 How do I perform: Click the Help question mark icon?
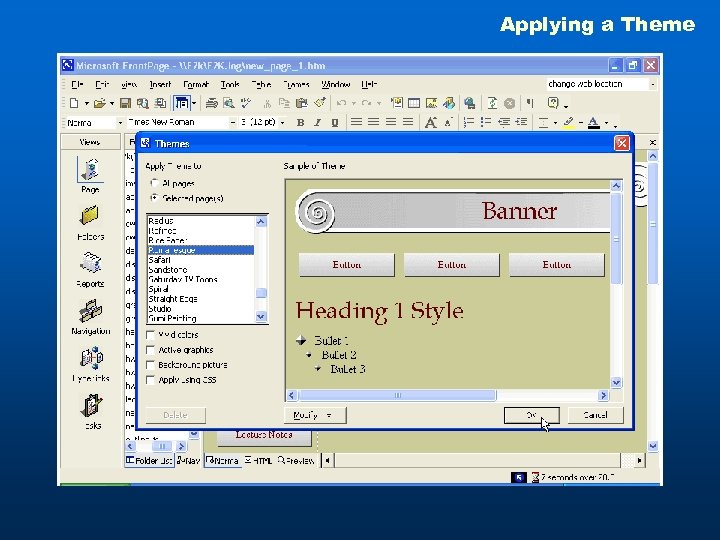coord(553,103)
